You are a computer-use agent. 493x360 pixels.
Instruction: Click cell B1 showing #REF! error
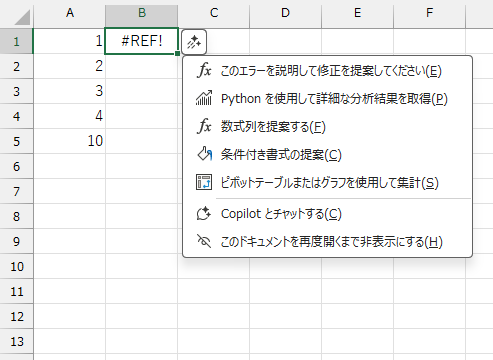(x=142, y=41)
